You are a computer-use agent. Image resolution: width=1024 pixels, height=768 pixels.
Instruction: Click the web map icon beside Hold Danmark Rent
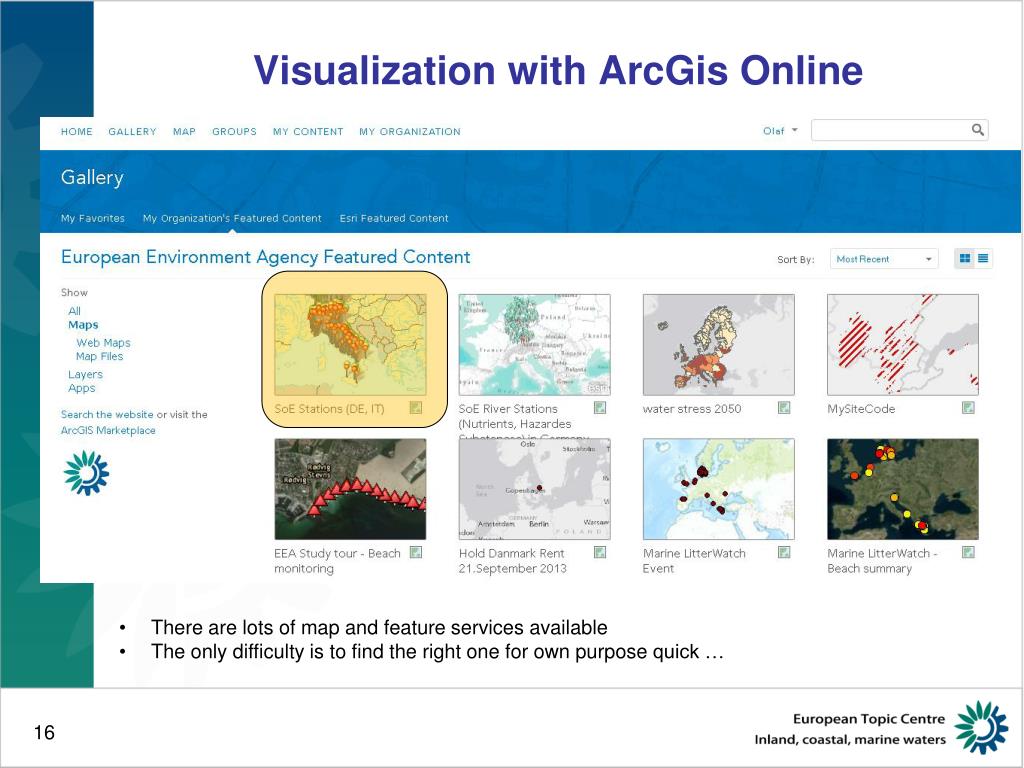[600, 552]
